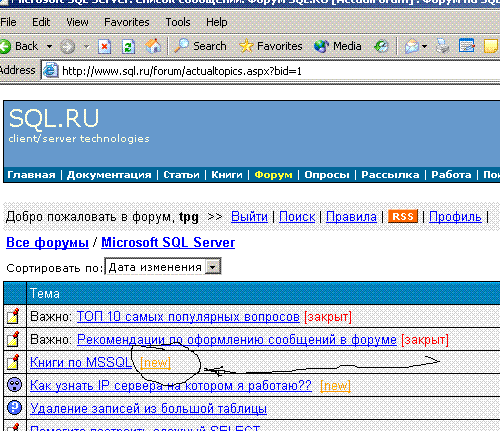The width and height of the screenshot is (500, 432).
Task: Stop page loading with Stop icon
Action: coord(104,46)
